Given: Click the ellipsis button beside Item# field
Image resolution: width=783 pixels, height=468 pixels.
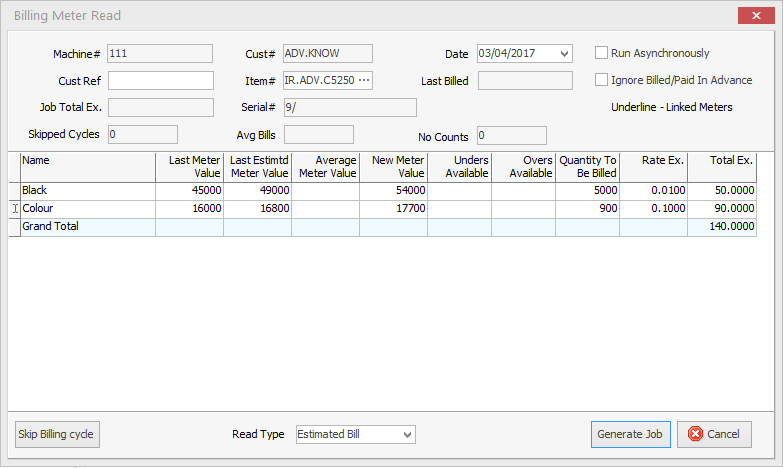Looking at the screenshot, I should pos(363,81).
